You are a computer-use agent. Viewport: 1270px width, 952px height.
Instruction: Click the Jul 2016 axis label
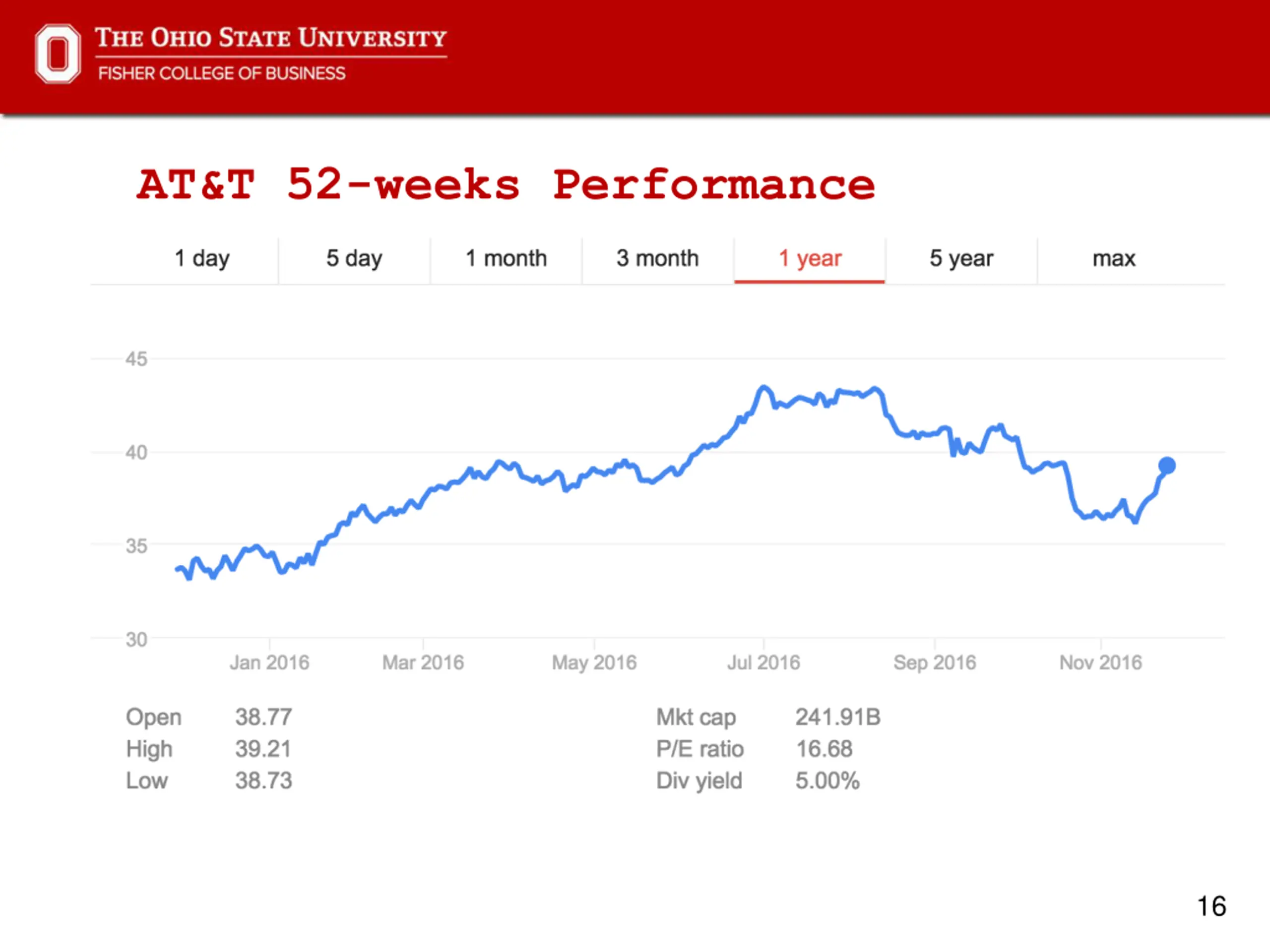click(763, 663)
